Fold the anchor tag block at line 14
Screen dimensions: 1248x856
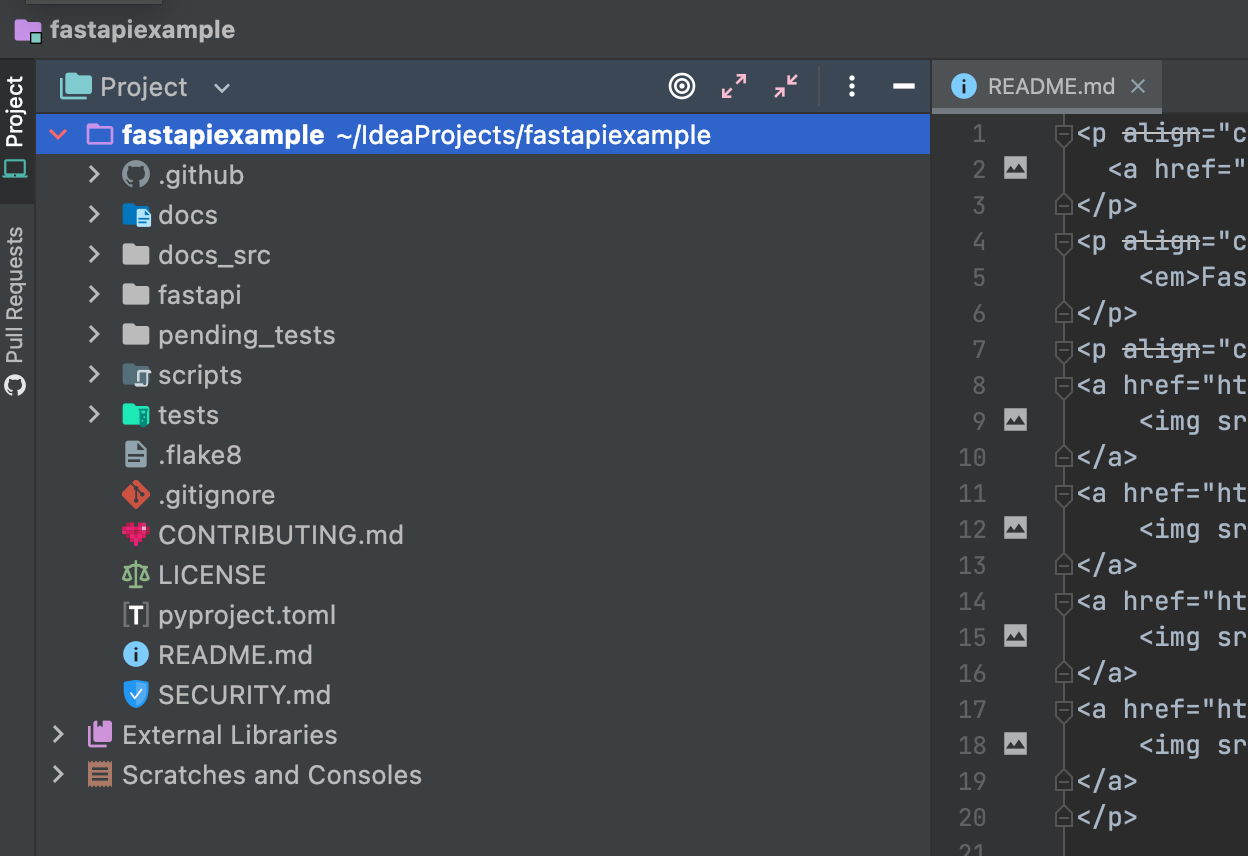tap(1065, 602)
